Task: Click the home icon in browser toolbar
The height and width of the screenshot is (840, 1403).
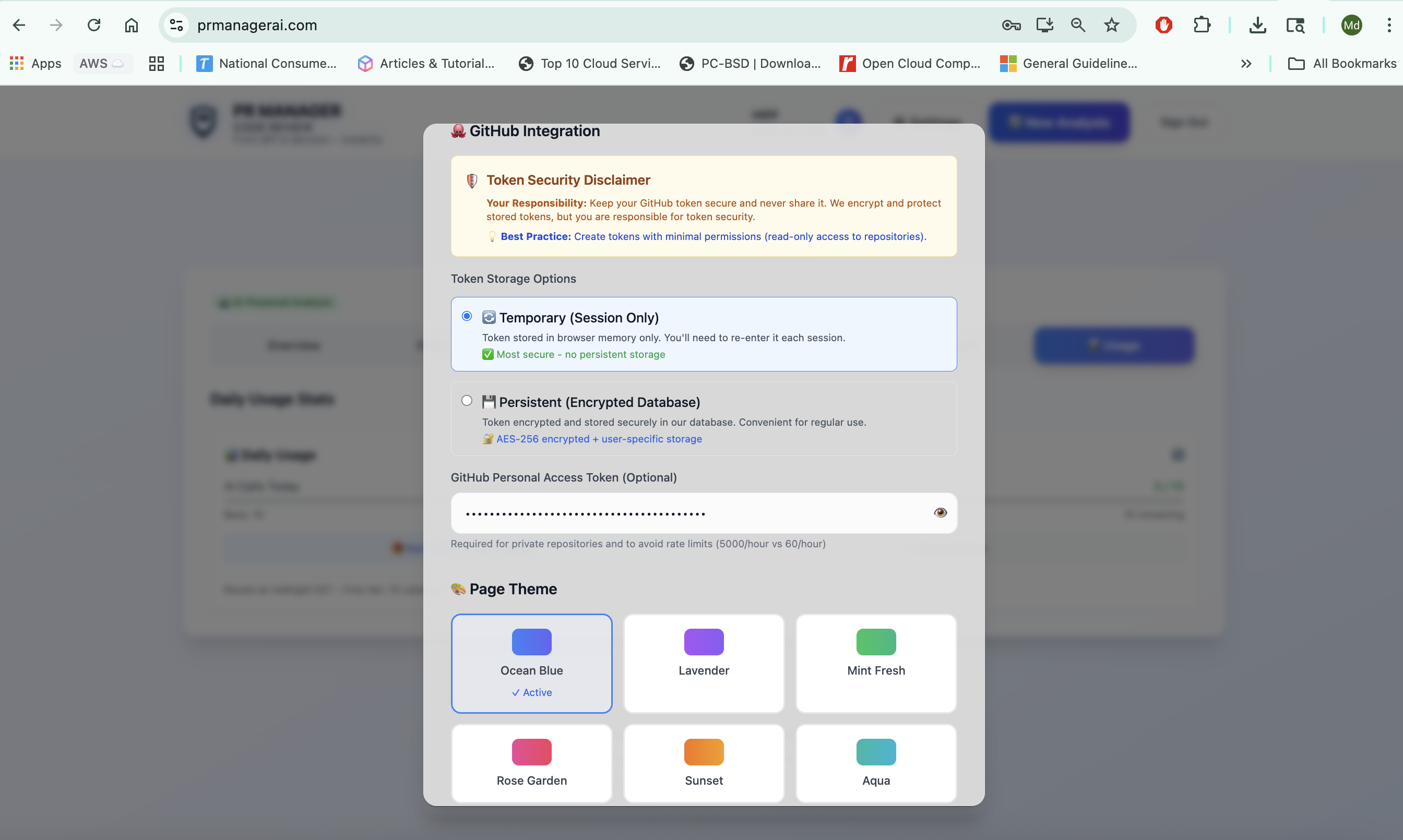Action: [132, 25]
